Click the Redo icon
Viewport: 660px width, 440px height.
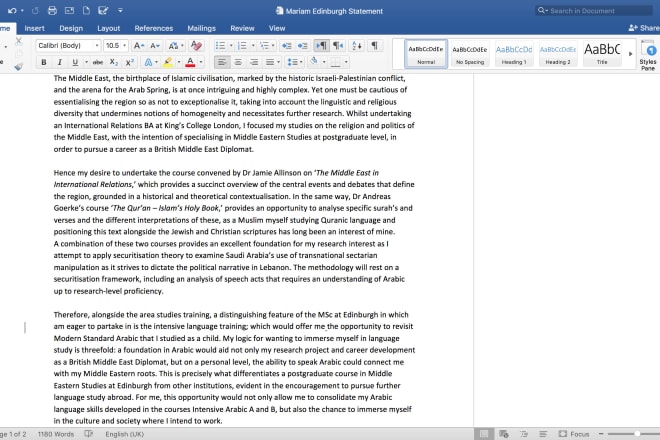click(x=35, y=11)
